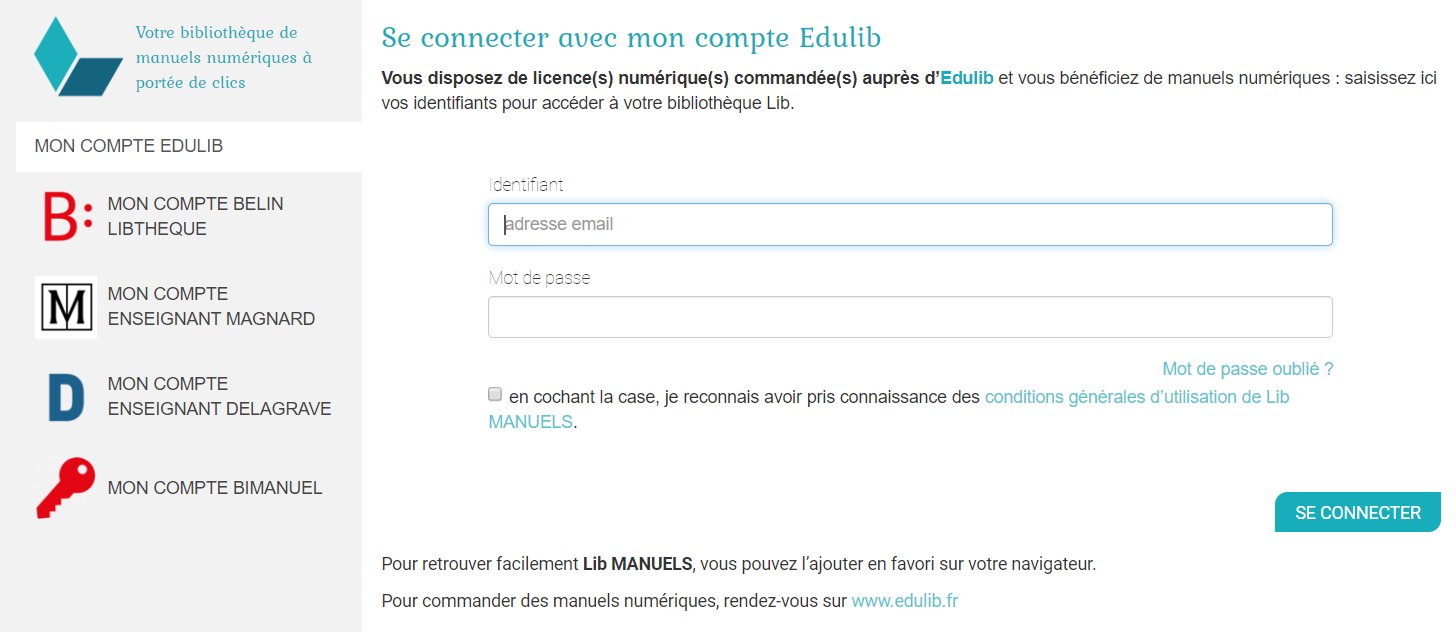The width and height of the screenshot is (1456, 632).
Task: Open conditions générales d'utilisation link
Action: pos(889,409)
